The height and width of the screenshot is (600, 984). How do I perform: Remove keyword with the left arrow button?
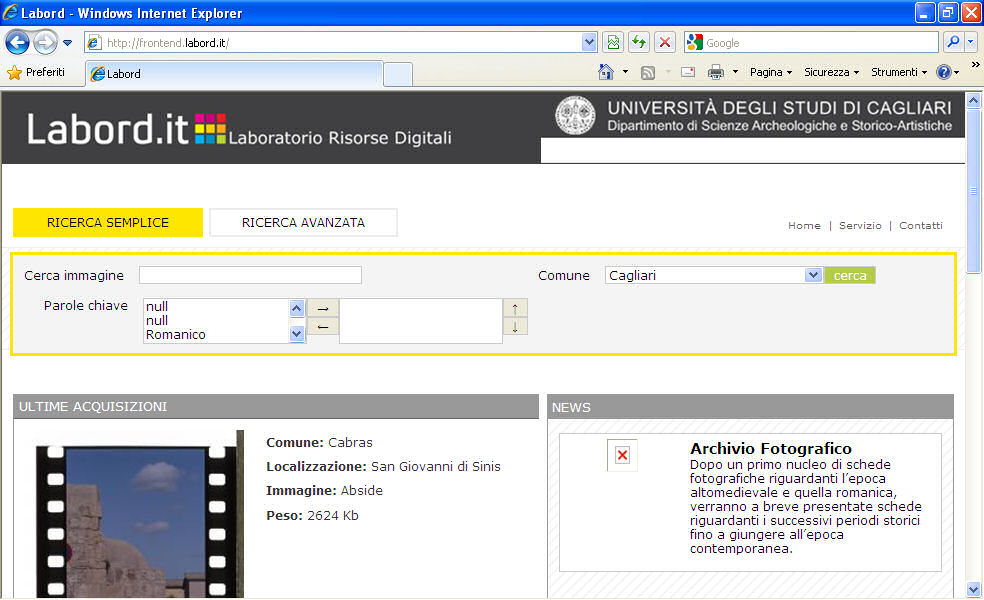pos(323,326)
